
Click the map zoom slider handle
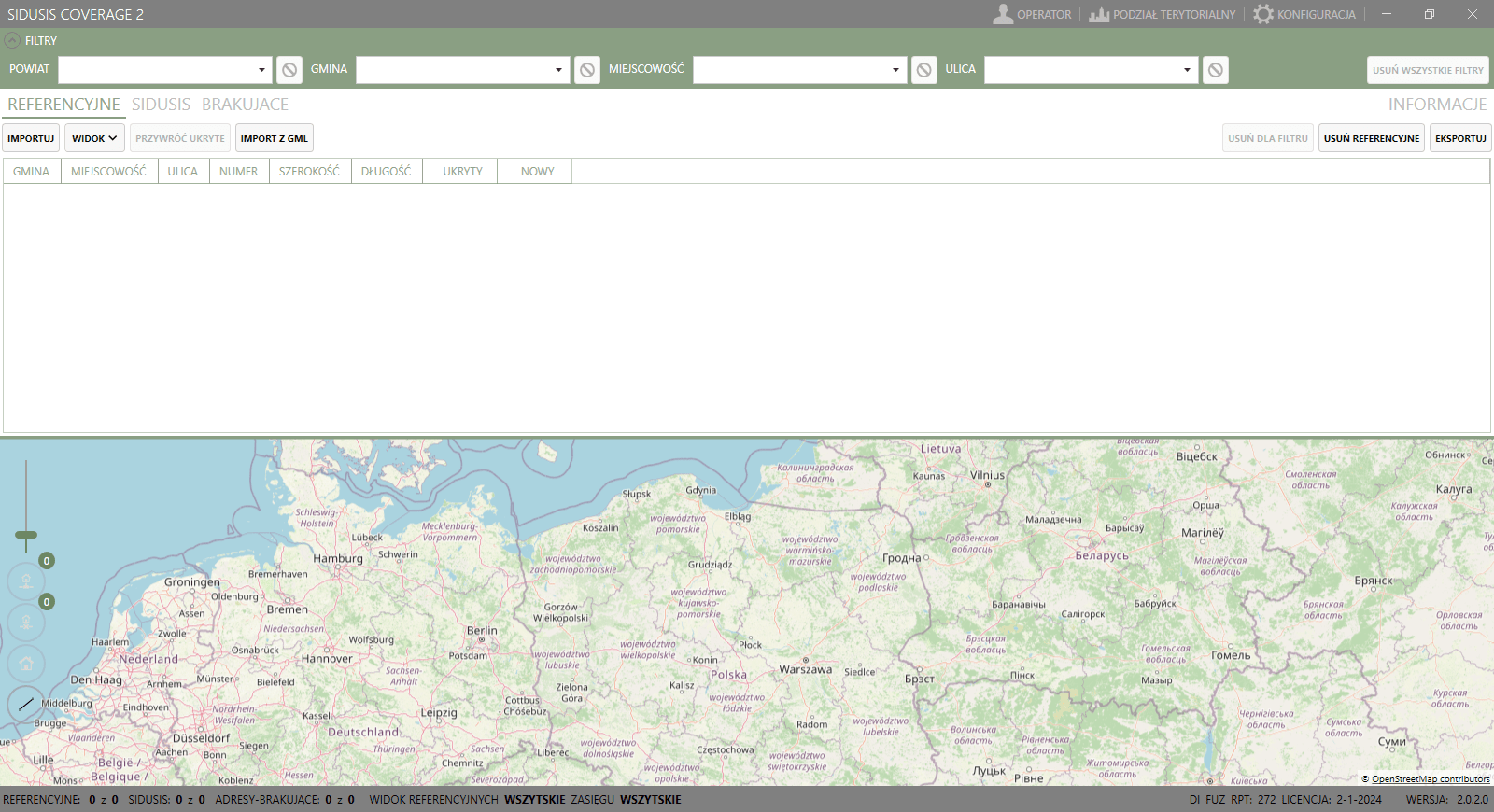pyautogui.click(x=26, y=536)
